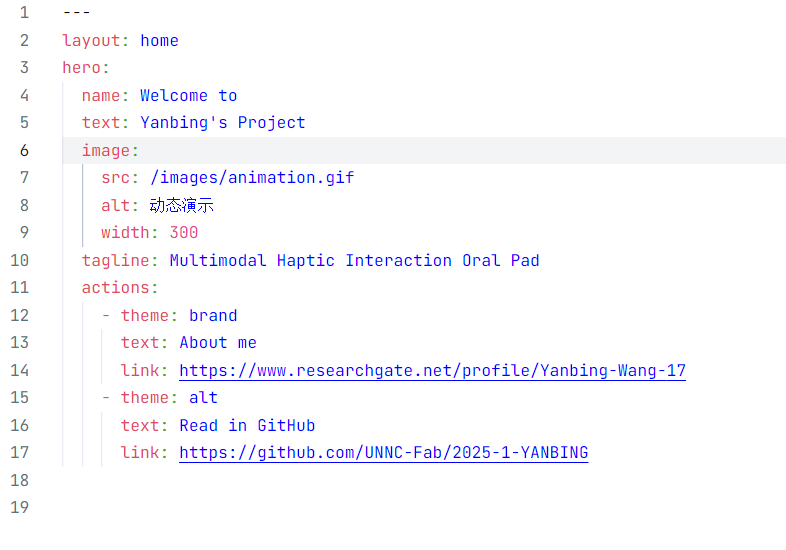The image size is (786, 550).
Task: Place cursor on the 'hero' key
Action: tap(81, 68)
